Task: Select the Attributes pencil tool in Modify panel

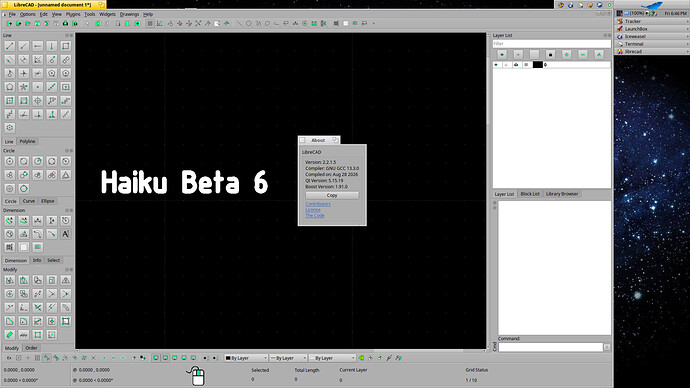Action: click(10, 335)
